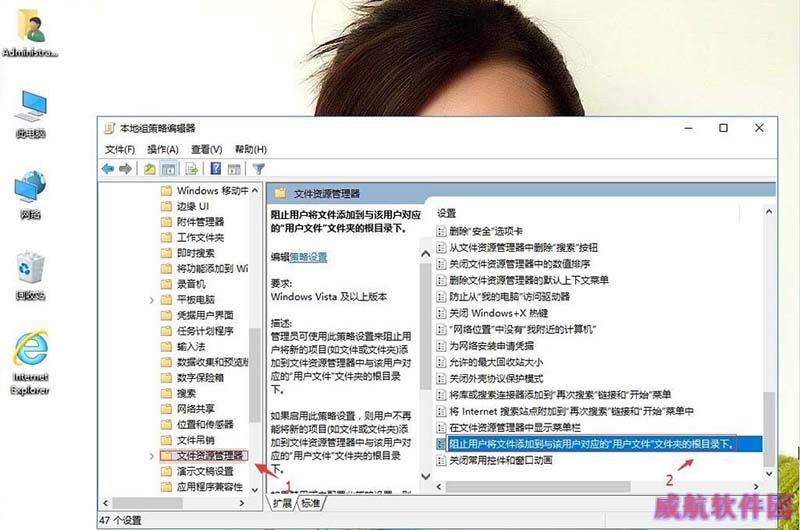This screenshot has width=800, height=530.
Task: Select 关闭文件资源管理器中的数值排序 setting
Action: click(x=519, y=264)
